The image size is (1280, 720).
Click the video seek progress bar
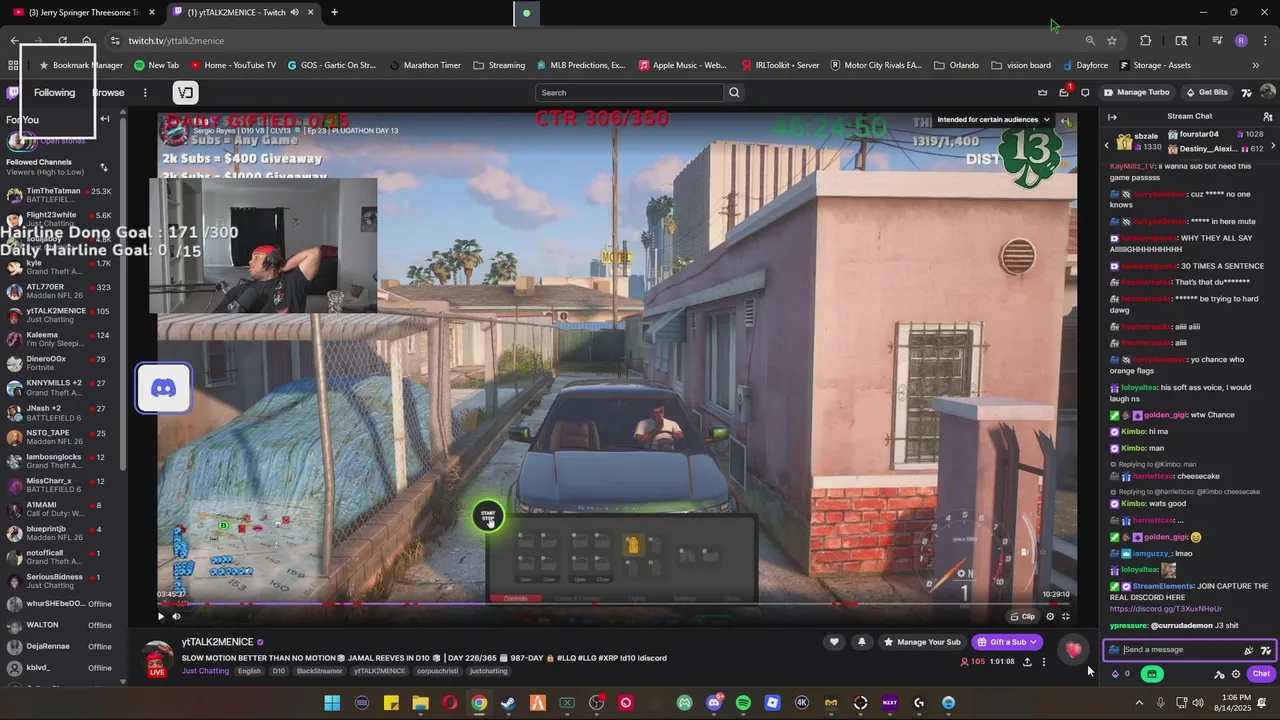[614, 604]
